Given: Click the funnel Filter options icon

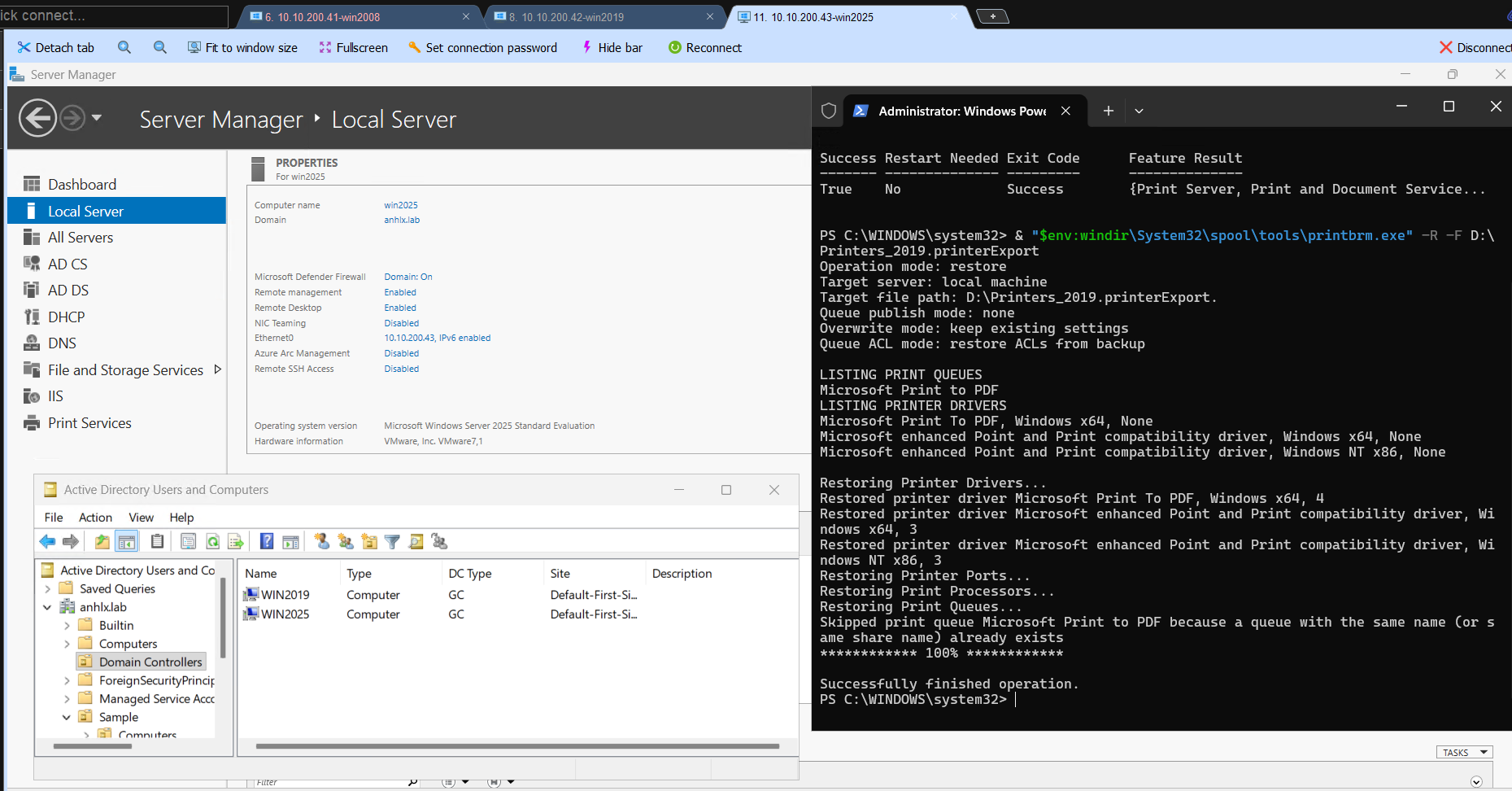Looking at the screenshot, I should pyautogui.click(x=392, y=541).
